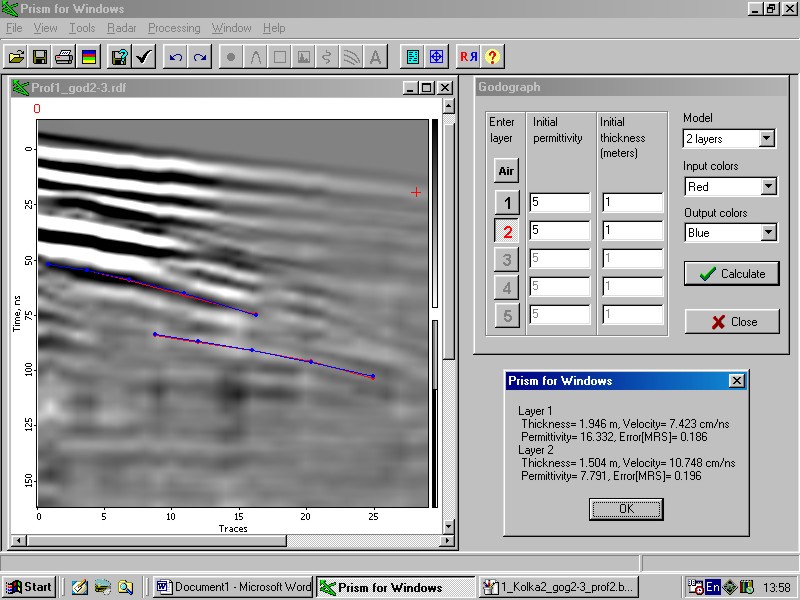Select layer 2 button
The width and height of the screenshot is (800, 600).
[507, 231]
